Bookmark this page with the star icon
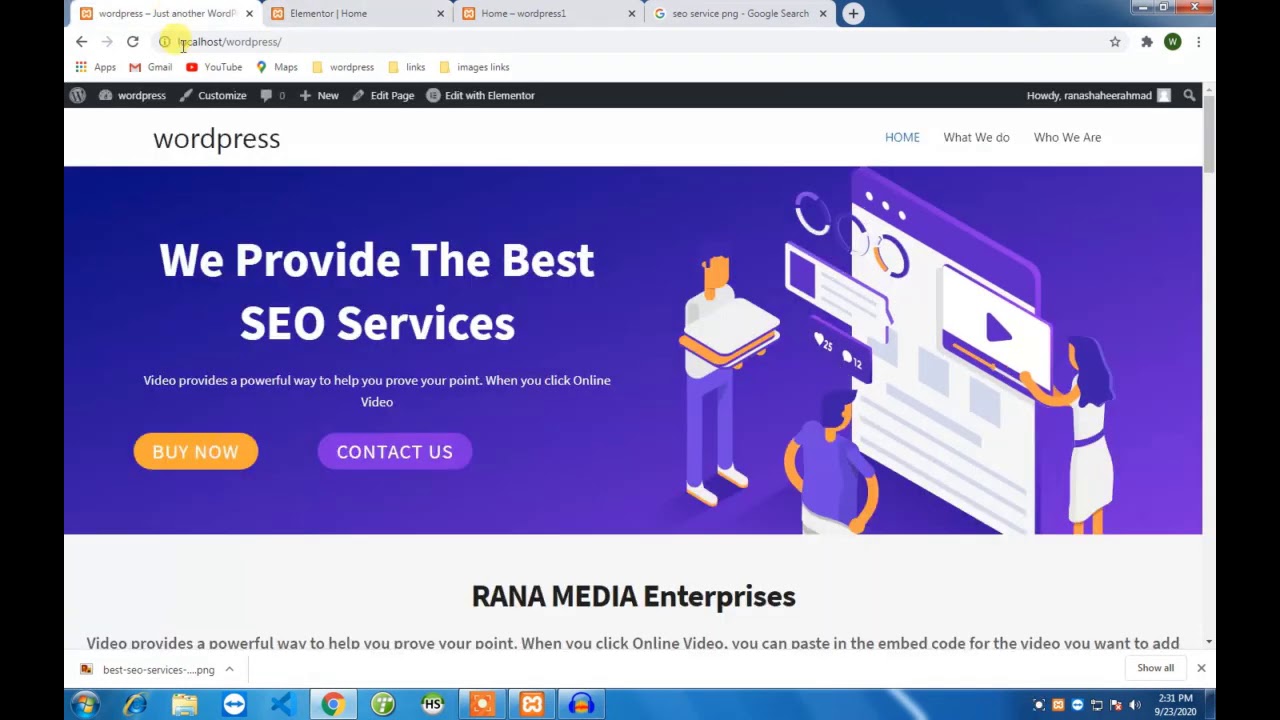The height and width of the screenshot is (720, 1280). (1115, 42)
